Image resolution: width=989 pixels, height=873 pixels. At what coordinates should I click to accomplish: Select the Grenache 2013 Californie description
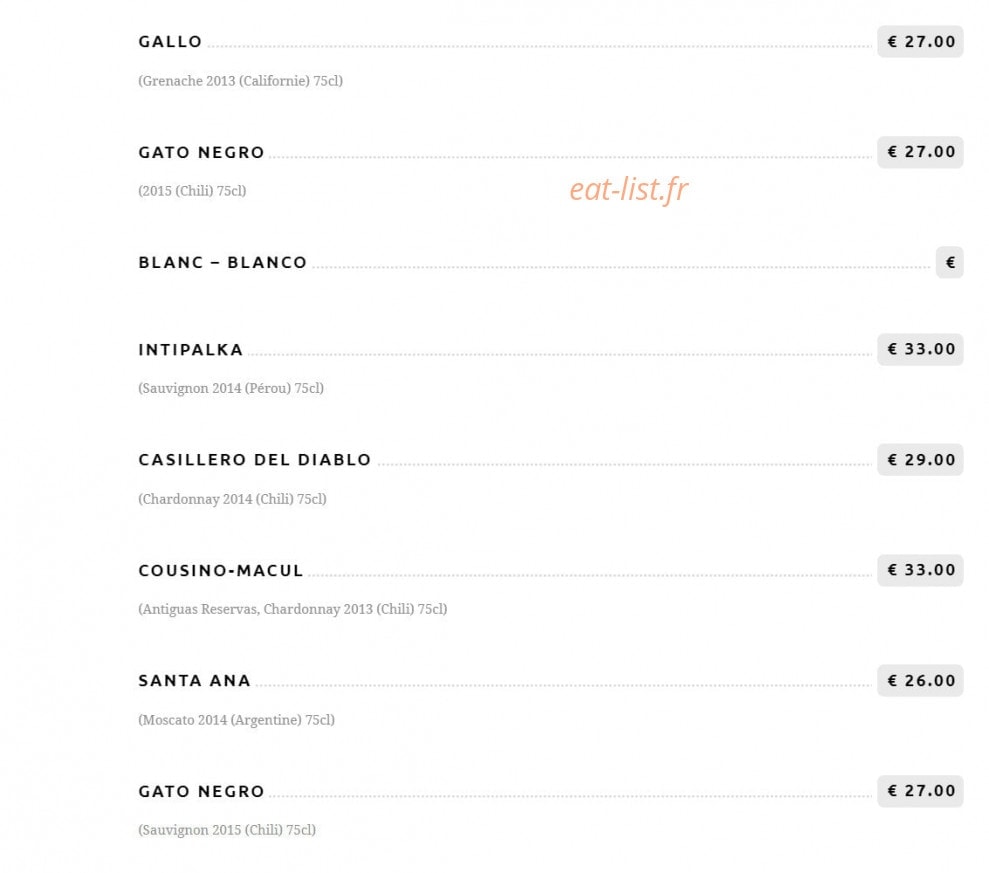pos(240,81)
